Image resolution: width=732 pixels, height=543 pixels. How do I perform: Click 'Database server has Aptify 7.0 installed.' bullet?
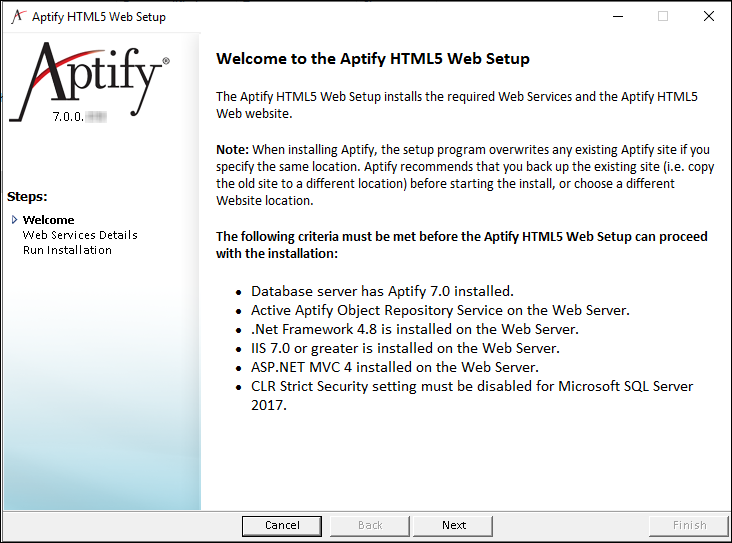[x=382, y=291]
